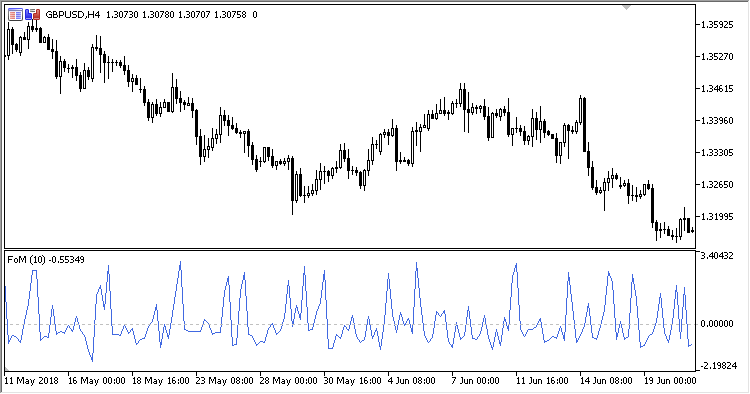
Task: Click the 0.00000 indicator scale label
Action: (x=717, y=324)
